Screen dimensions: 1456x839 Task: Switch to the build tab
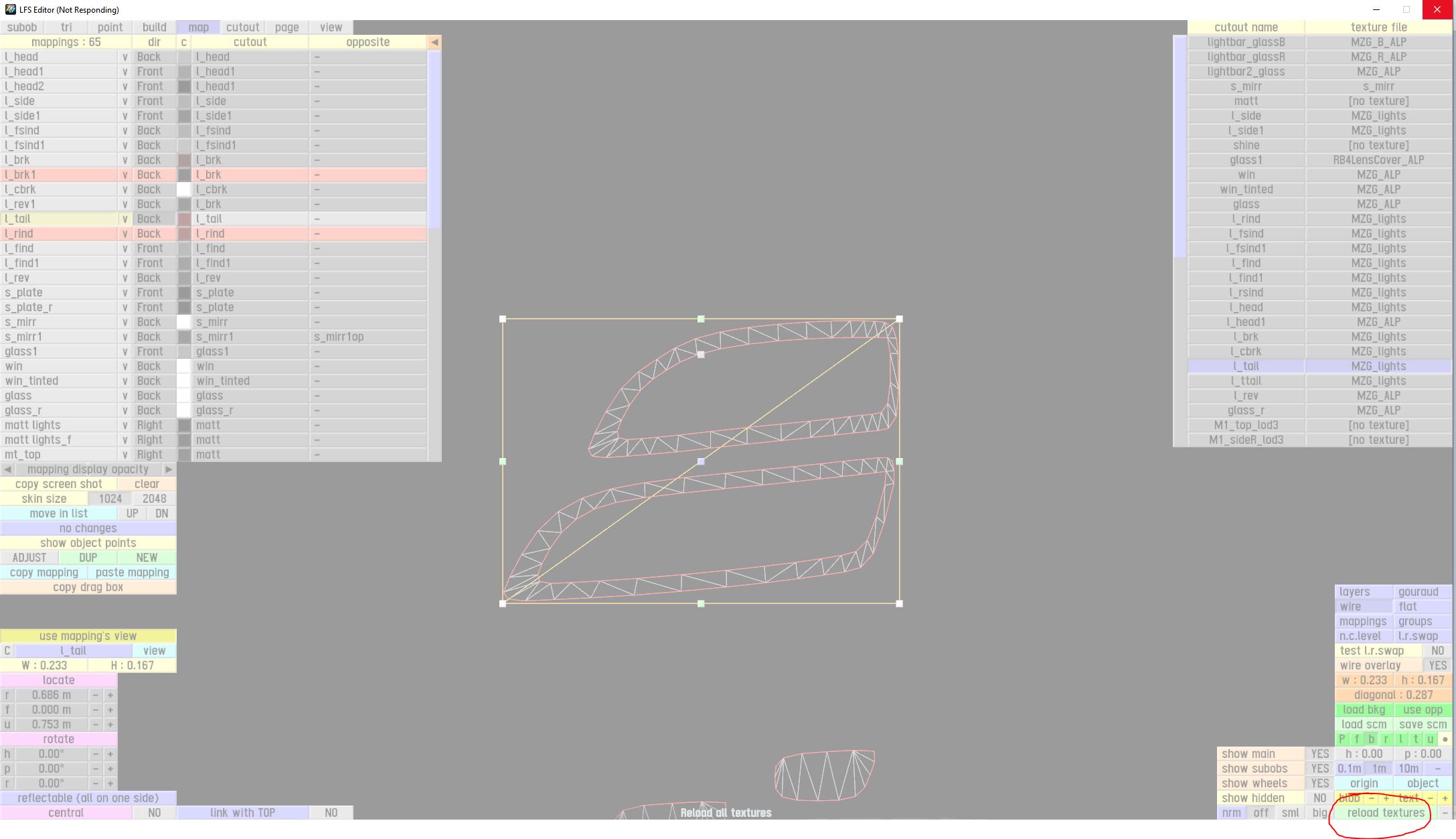pyautogui.click(x=154, y=27)
